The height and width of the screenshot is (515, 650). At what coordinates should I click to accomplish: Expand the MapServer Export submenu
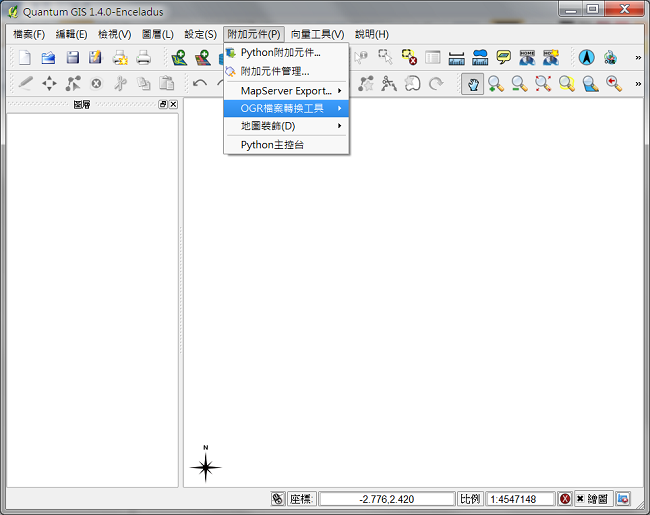[286, 91]
